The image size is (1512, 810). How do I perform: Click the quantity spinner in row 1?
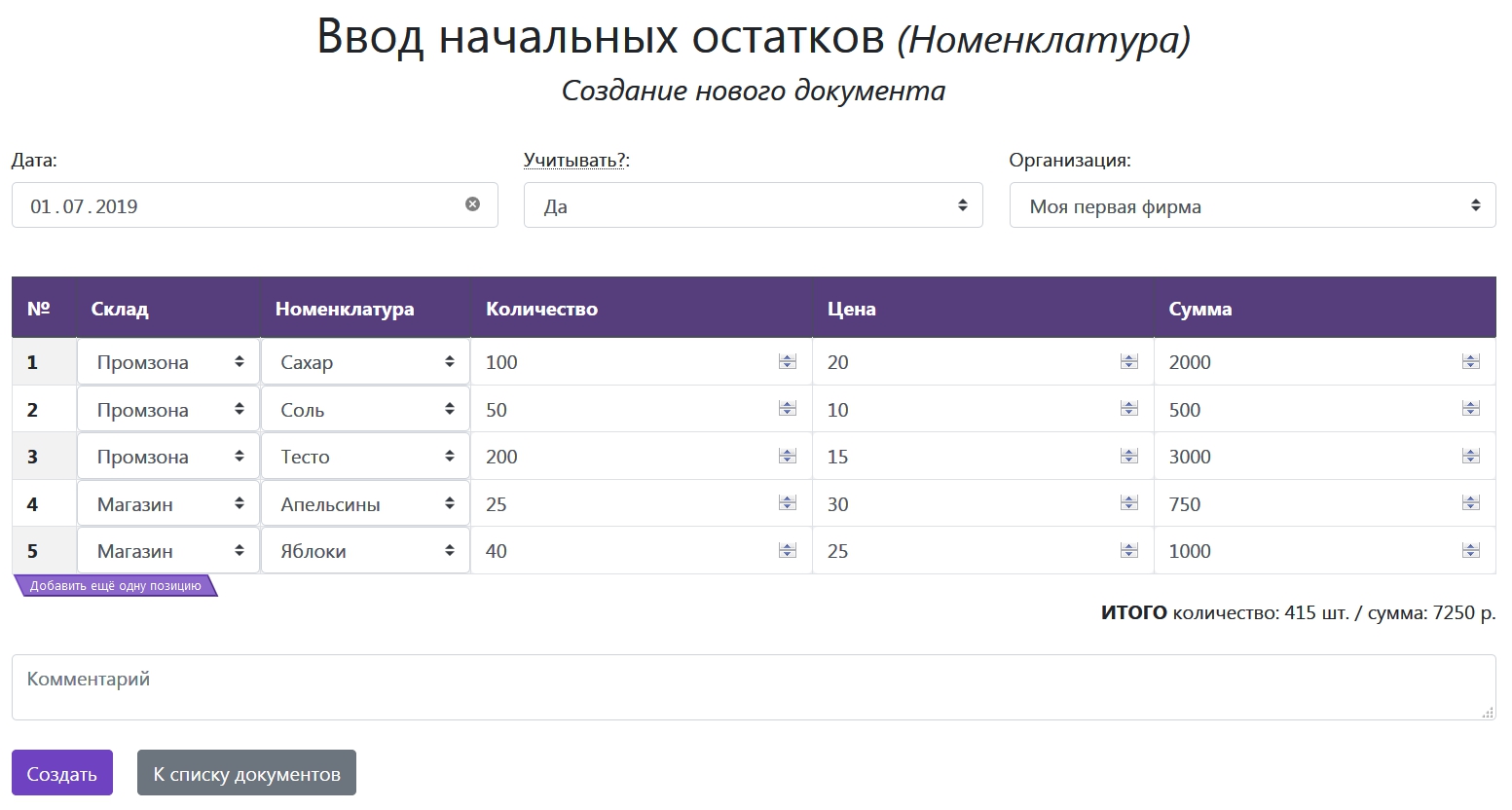[x=787, y=362]
